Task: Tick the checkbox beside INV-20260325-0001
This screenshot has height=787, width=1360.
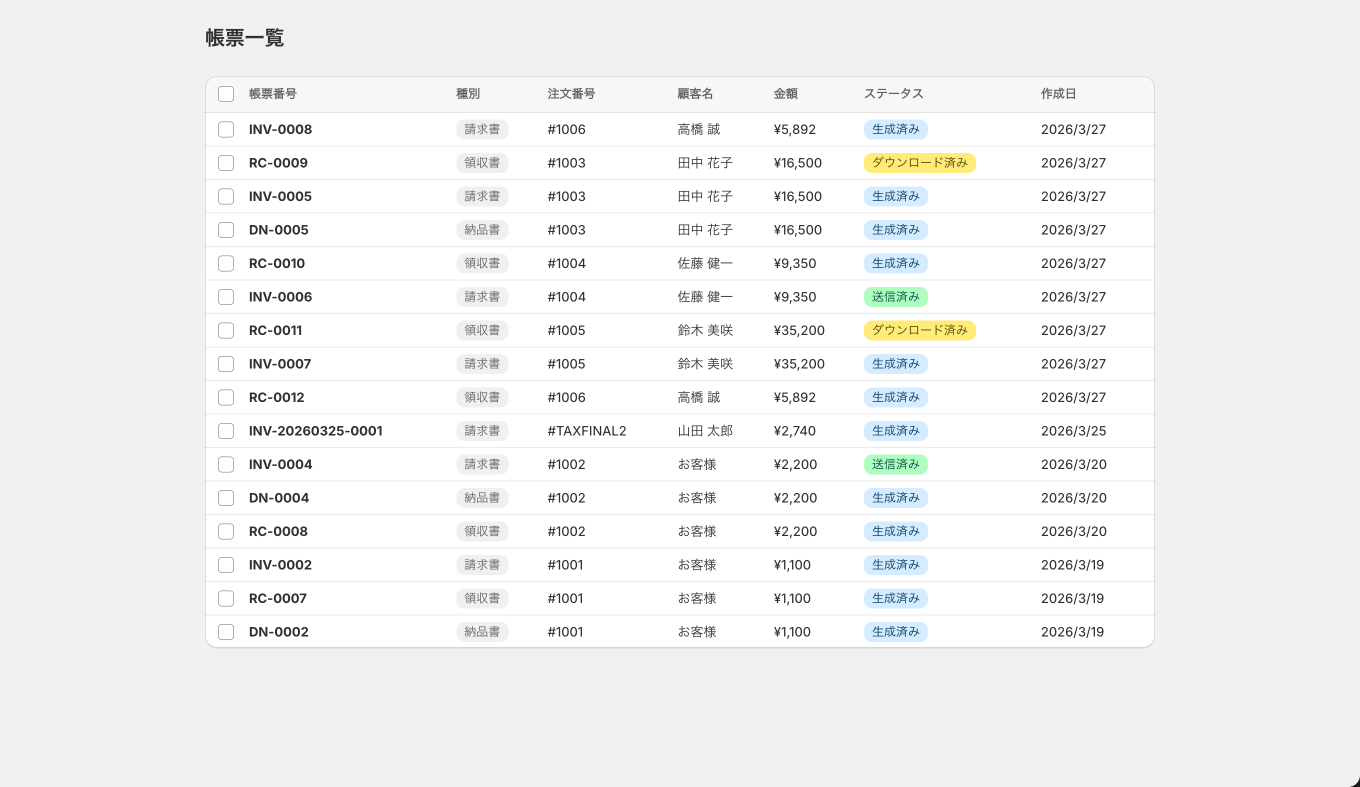Action: (x=226, y=431)
